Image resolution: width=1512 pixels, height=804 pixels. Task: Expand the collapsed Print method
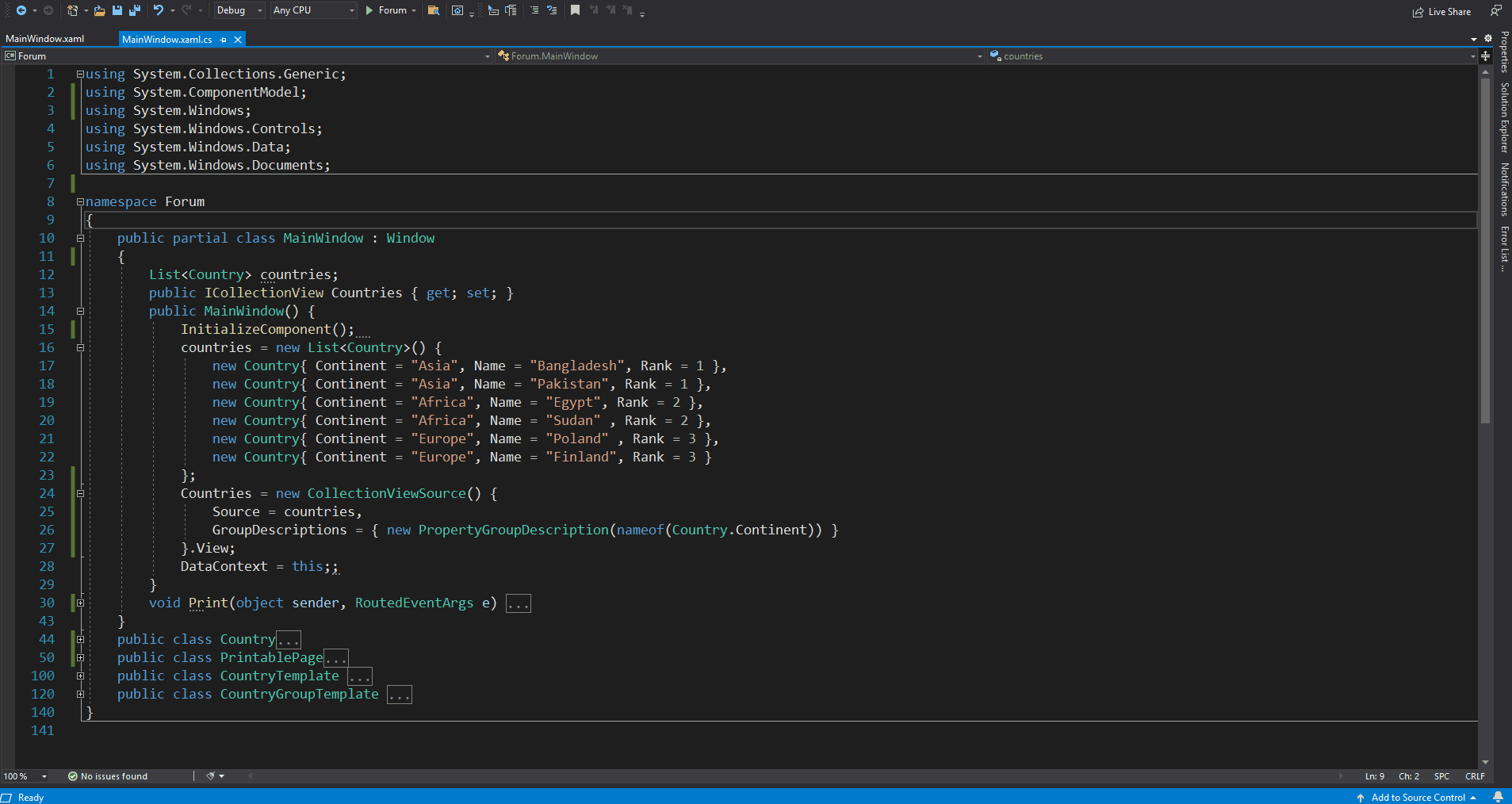(x=80, y=603)
